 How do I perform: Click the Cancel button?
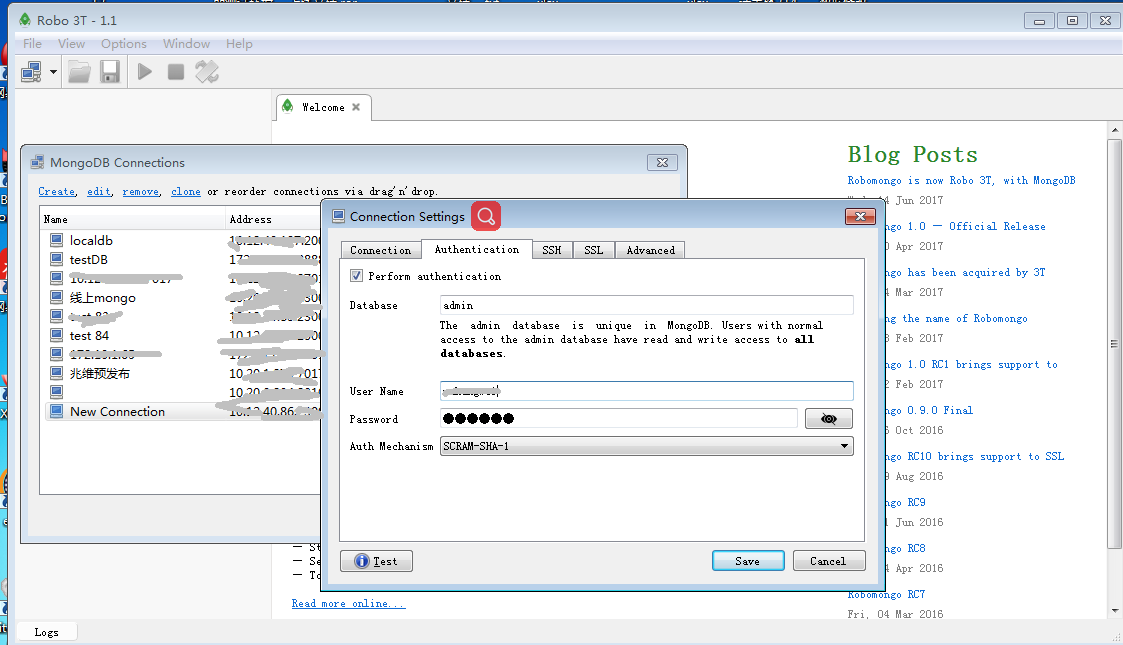829,561
